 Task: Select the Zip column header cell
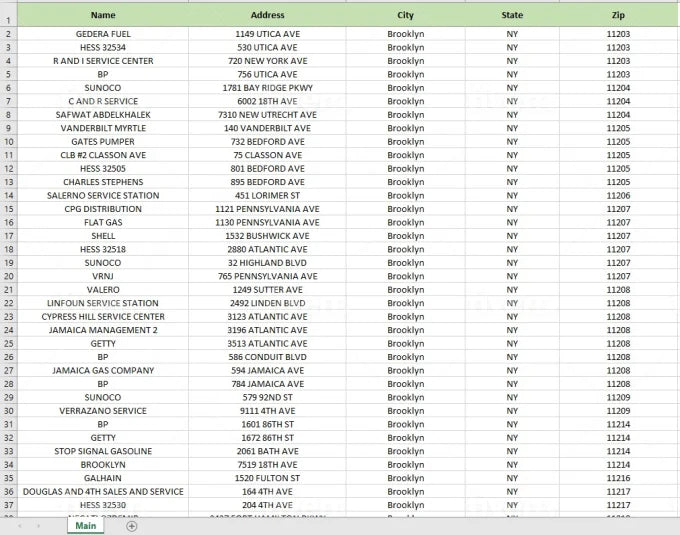pos(618,15)
